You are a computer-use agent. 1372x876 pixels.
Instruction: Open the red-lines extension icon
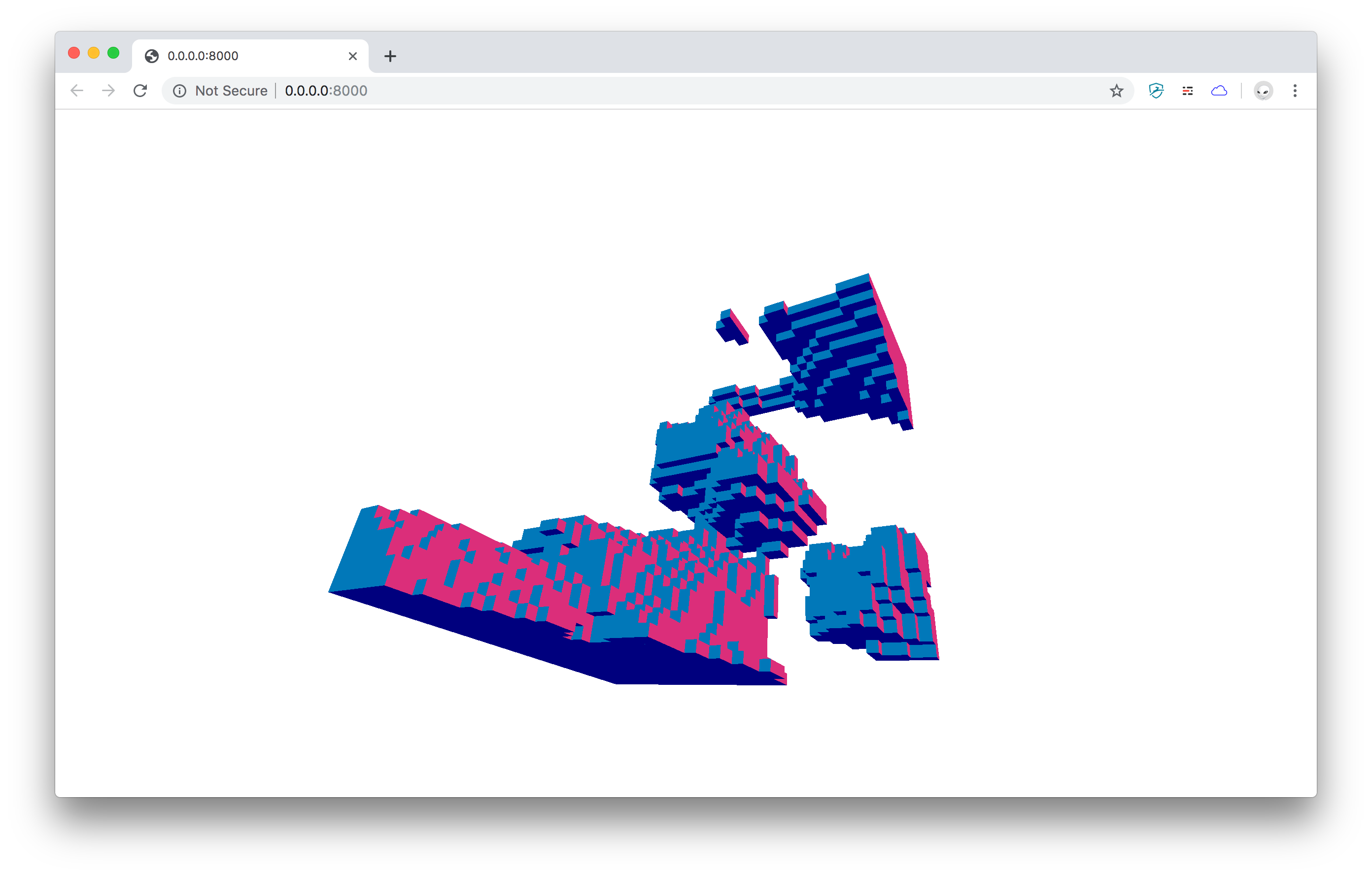click(1187, 91)
